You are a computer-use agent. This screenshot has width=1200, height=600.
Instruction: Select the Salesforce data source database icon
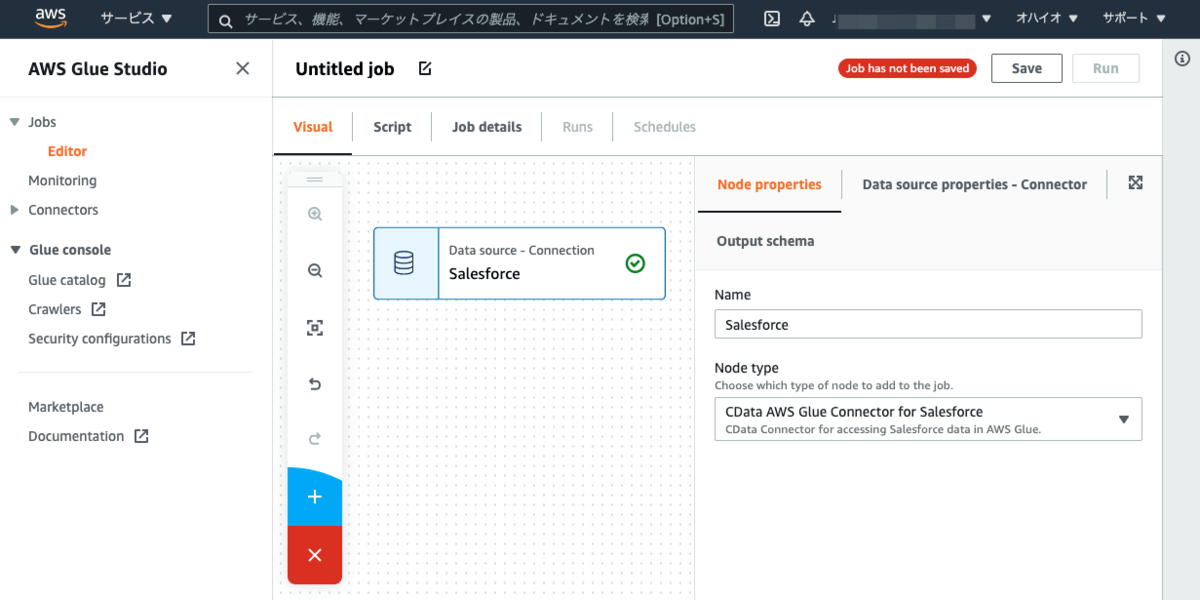point(404,263)
